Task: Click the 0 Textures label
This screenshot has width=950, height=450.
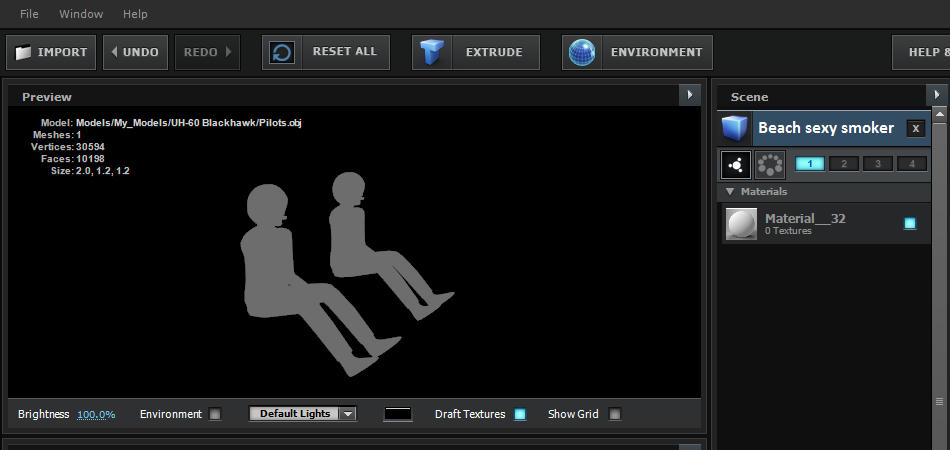Action: tap(788, 231)
